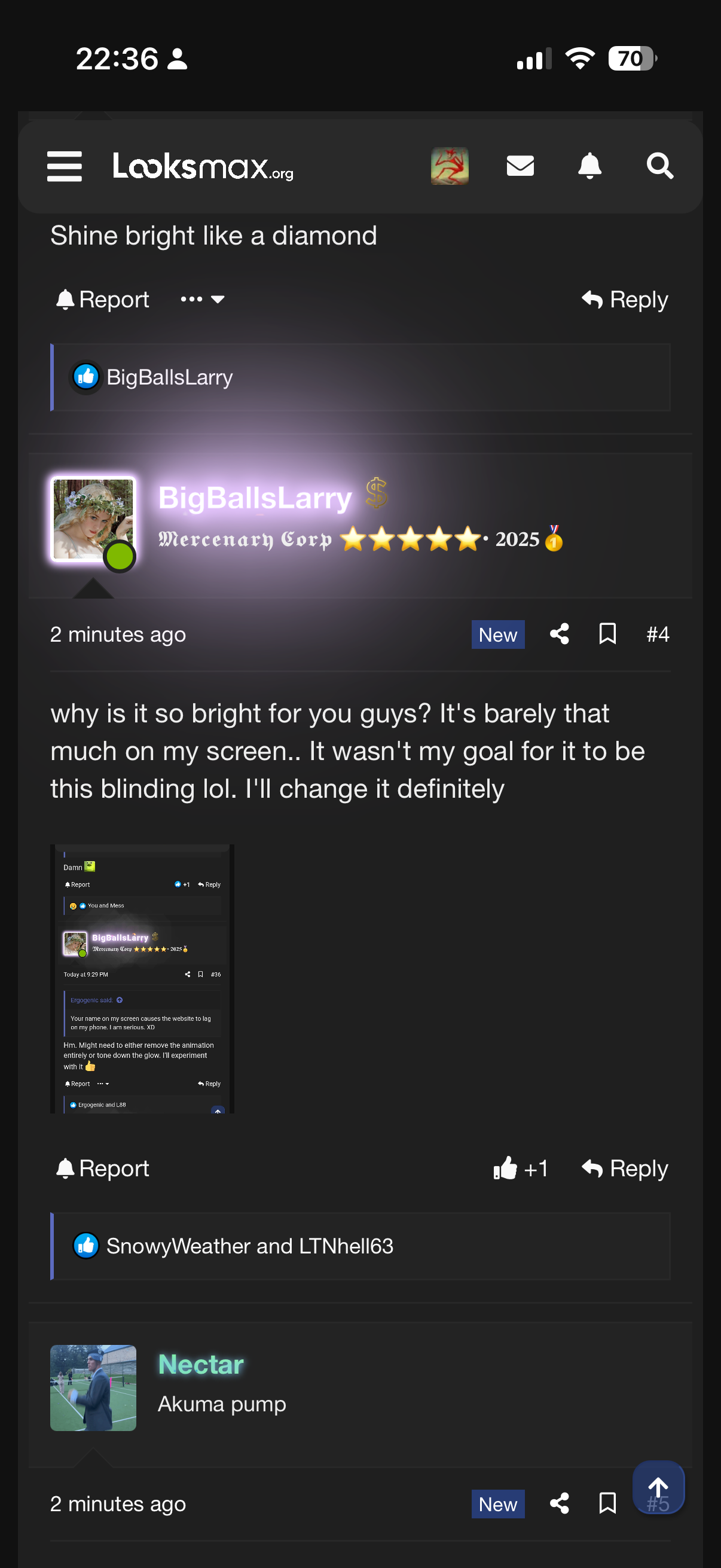Show who liked: SnowyWeather and LTNhell63

[x=249, y=1246]
